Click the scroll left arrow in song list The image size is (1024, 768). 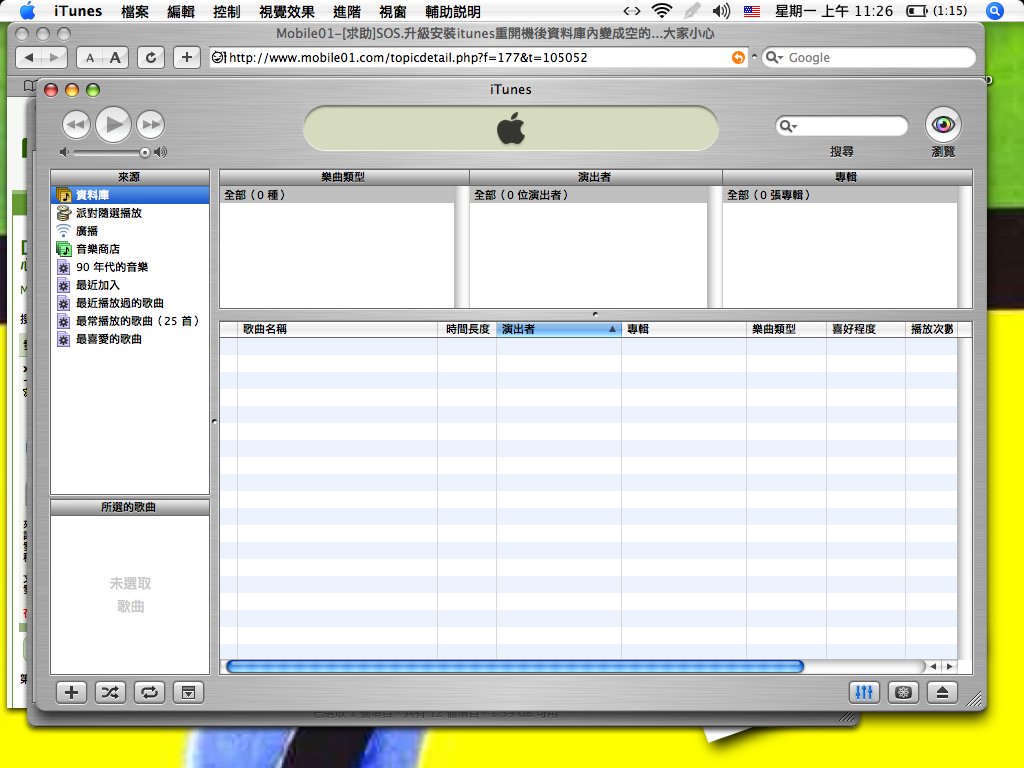(x=933, y=666)
